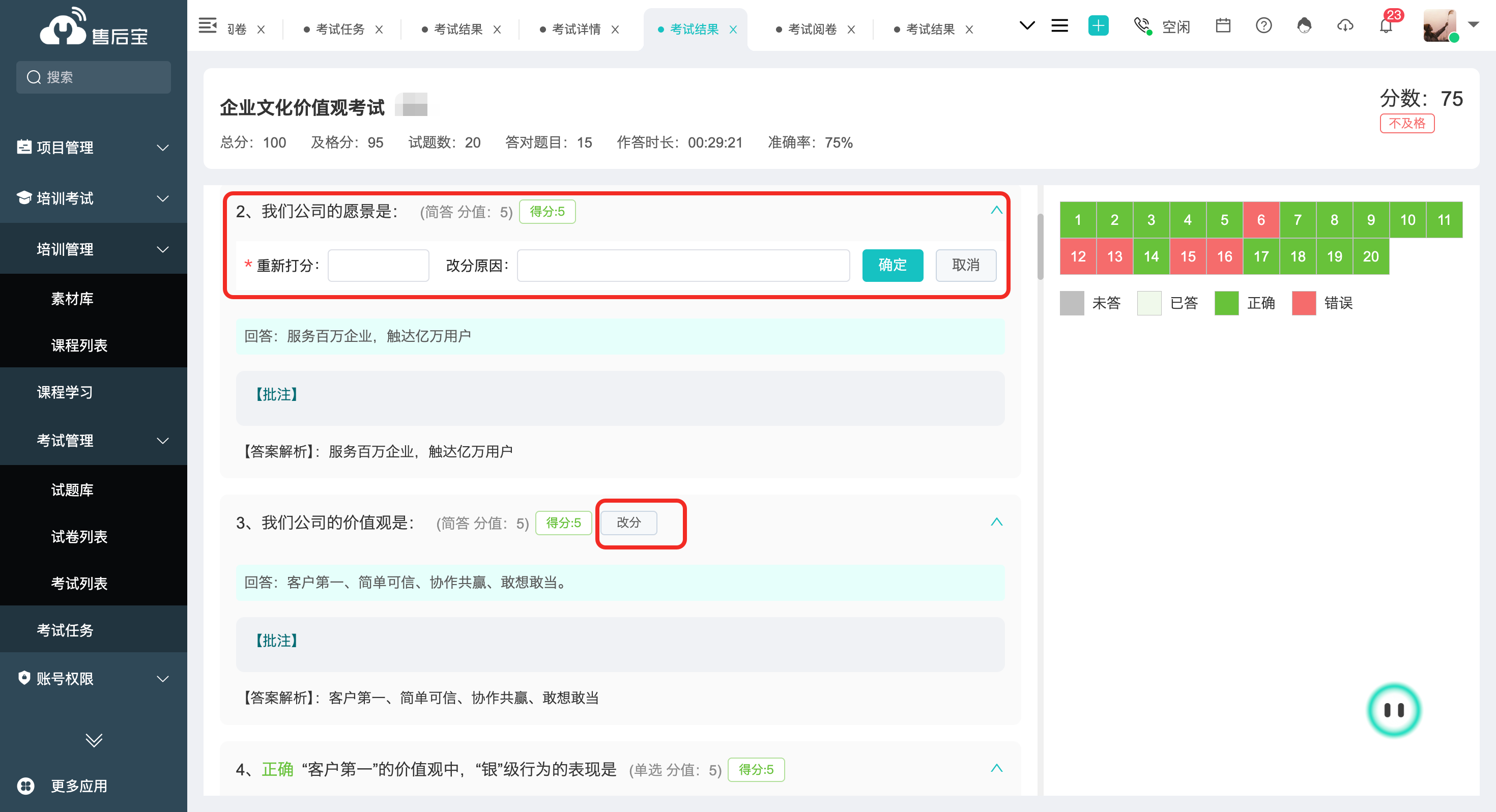Show more sidebar items double chevron
Image resolution: width=1496 pixels, height=812 pixels.
point(94,740)
